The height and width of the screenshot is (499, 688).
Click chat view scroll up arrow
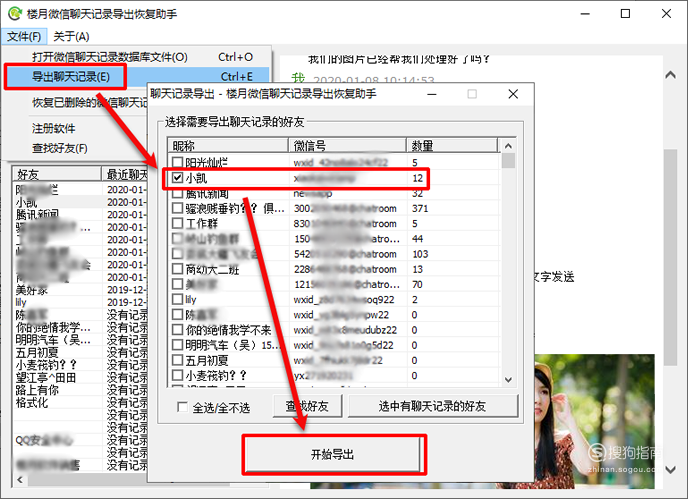click(x=670, y=75)
